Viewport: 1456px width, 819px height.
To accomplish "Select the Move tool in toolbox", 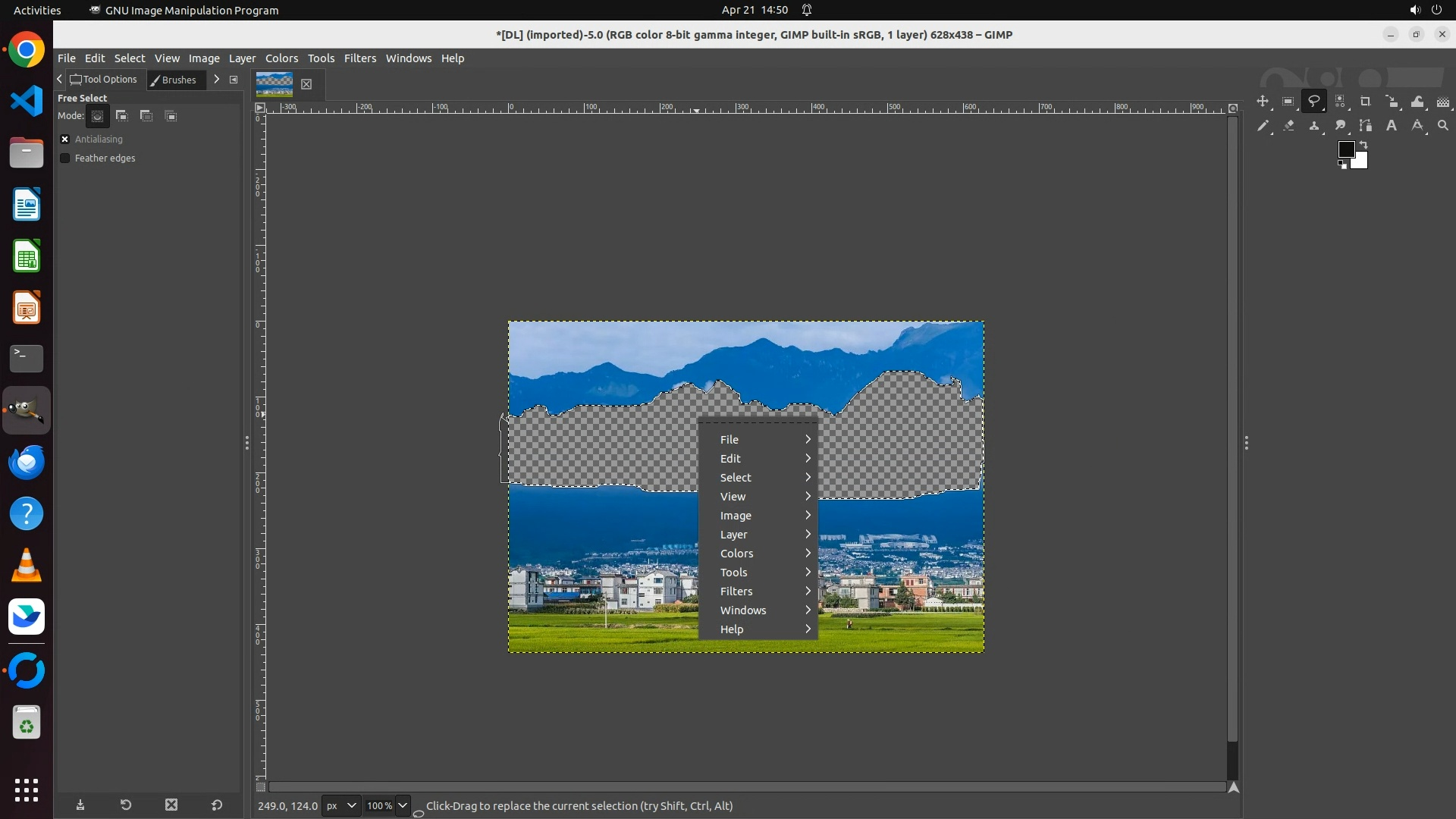I will click(1263, 102).
